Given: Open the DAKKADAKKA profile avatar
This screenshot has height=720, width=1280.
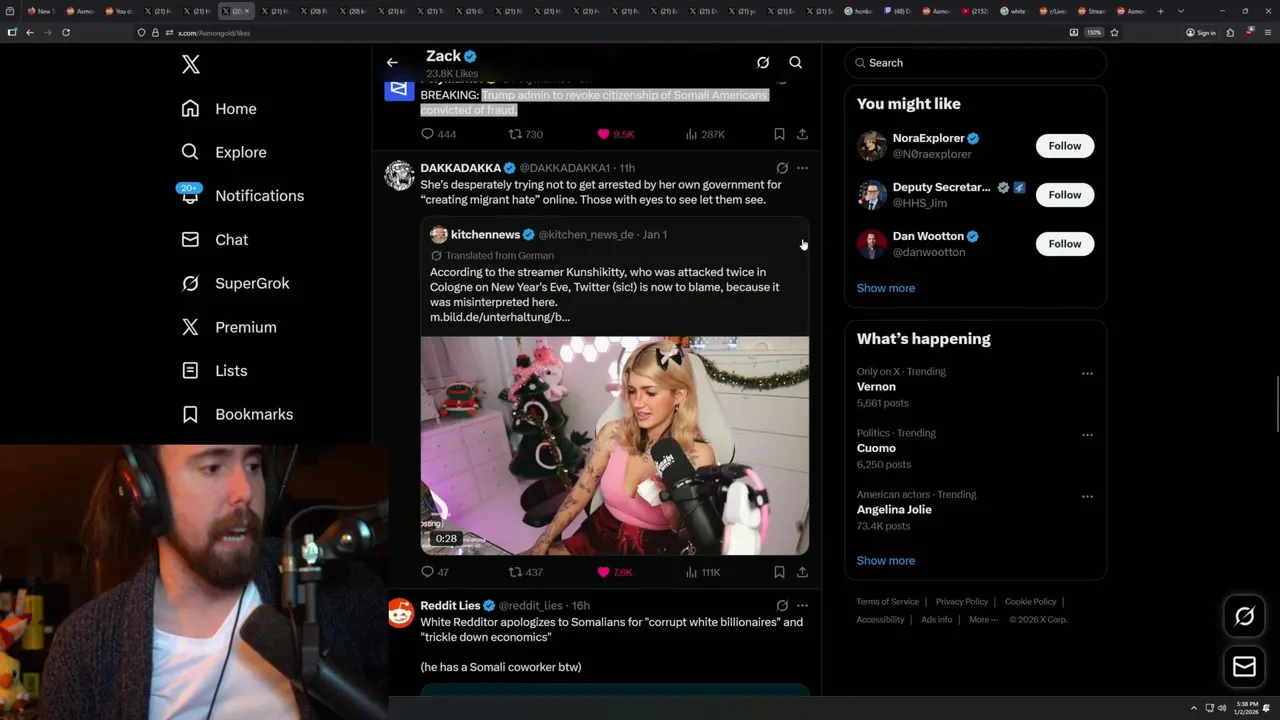Looking at the screenshot, I should click(x=399, y=175).
